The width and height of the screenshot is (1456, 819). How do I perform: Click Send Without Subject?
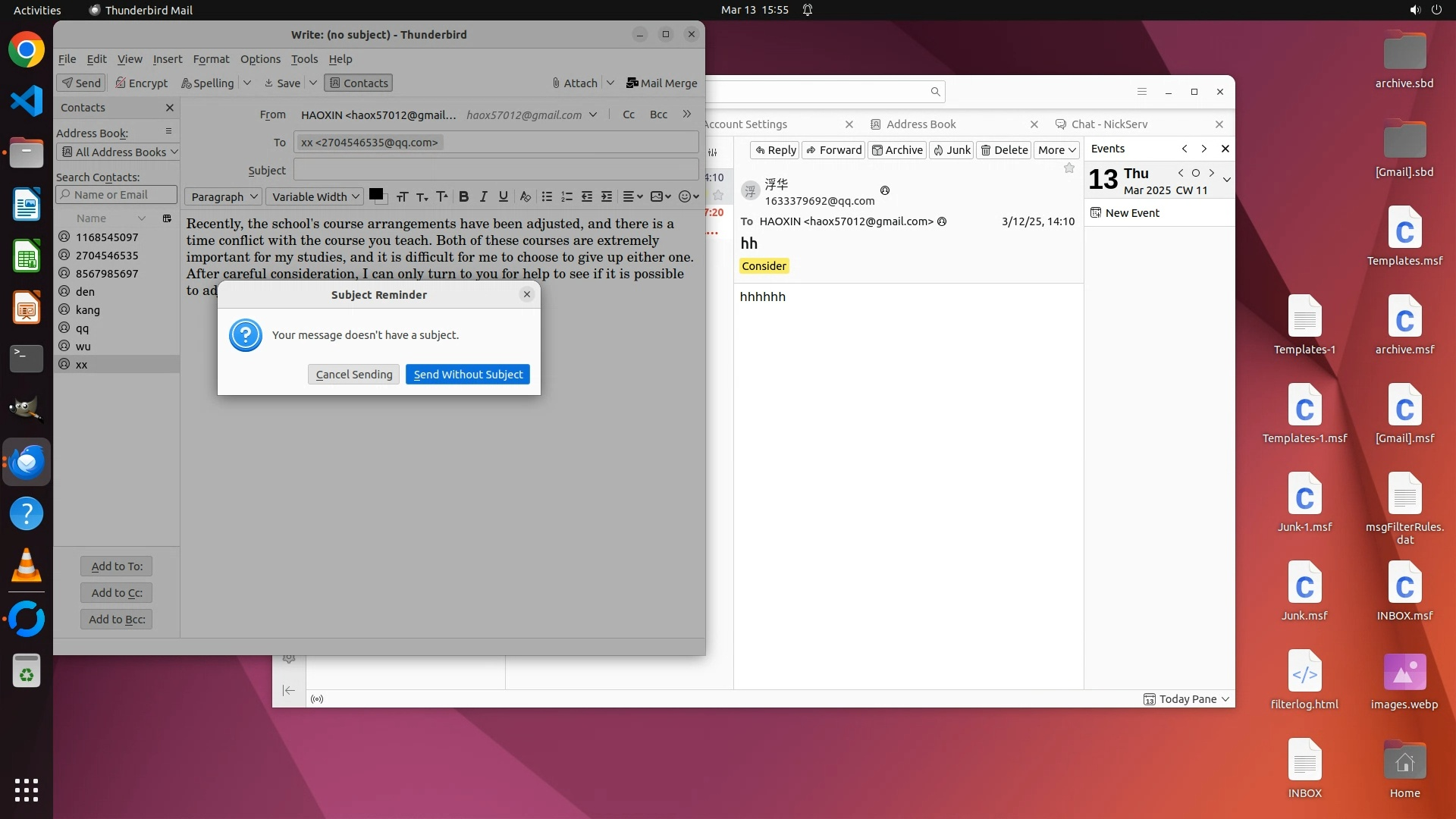coord(467,375)
